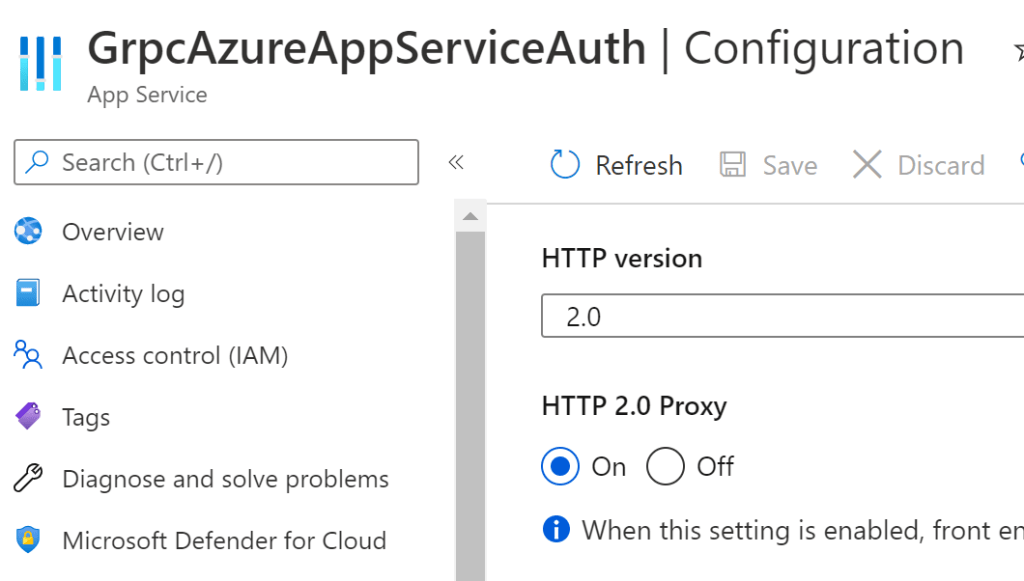The height and width of the screenshot is (581, 1024).
Task: Go to Access control (IAM)
Action: point(175,355)
